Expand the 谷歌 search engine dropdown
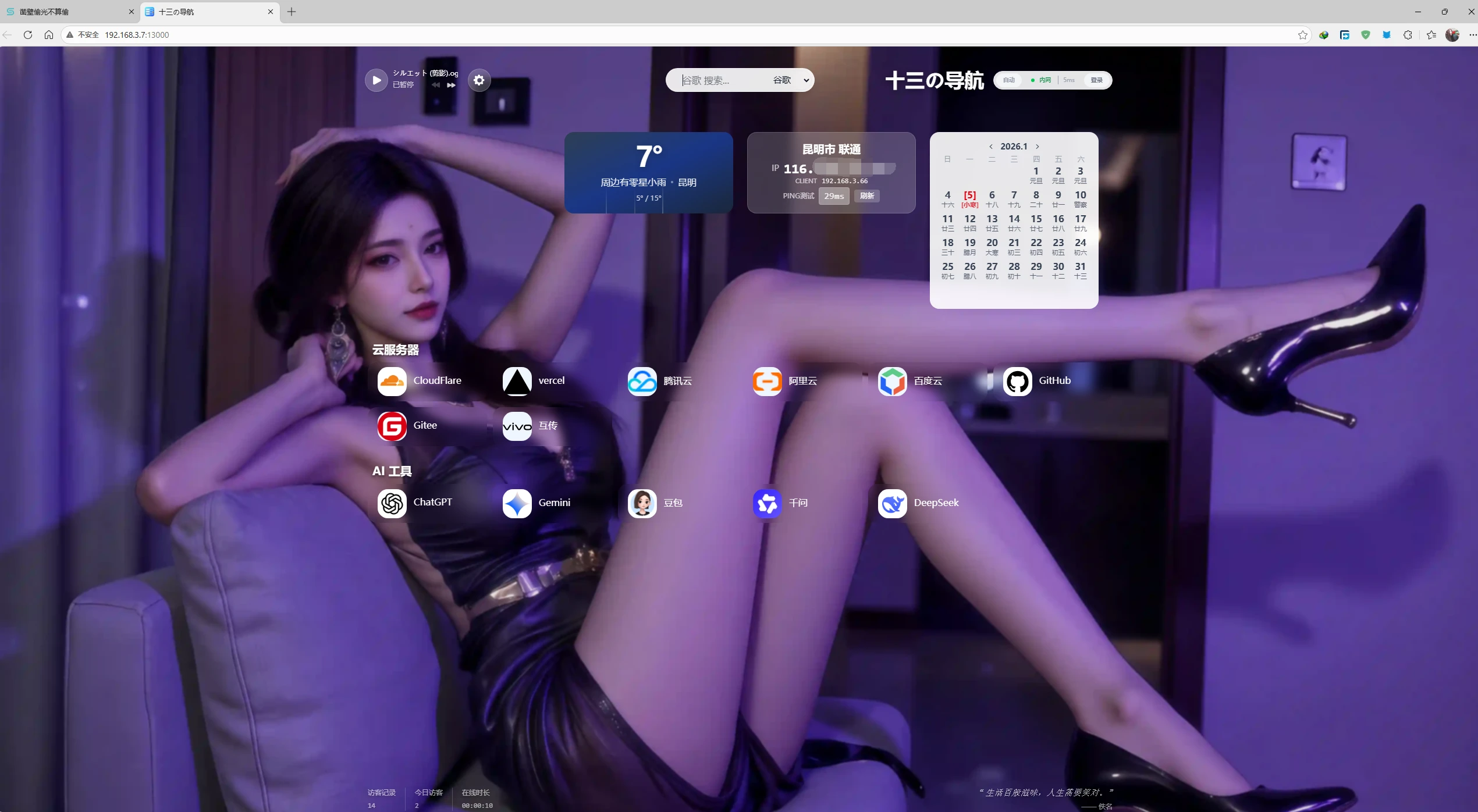 point(790,80)
